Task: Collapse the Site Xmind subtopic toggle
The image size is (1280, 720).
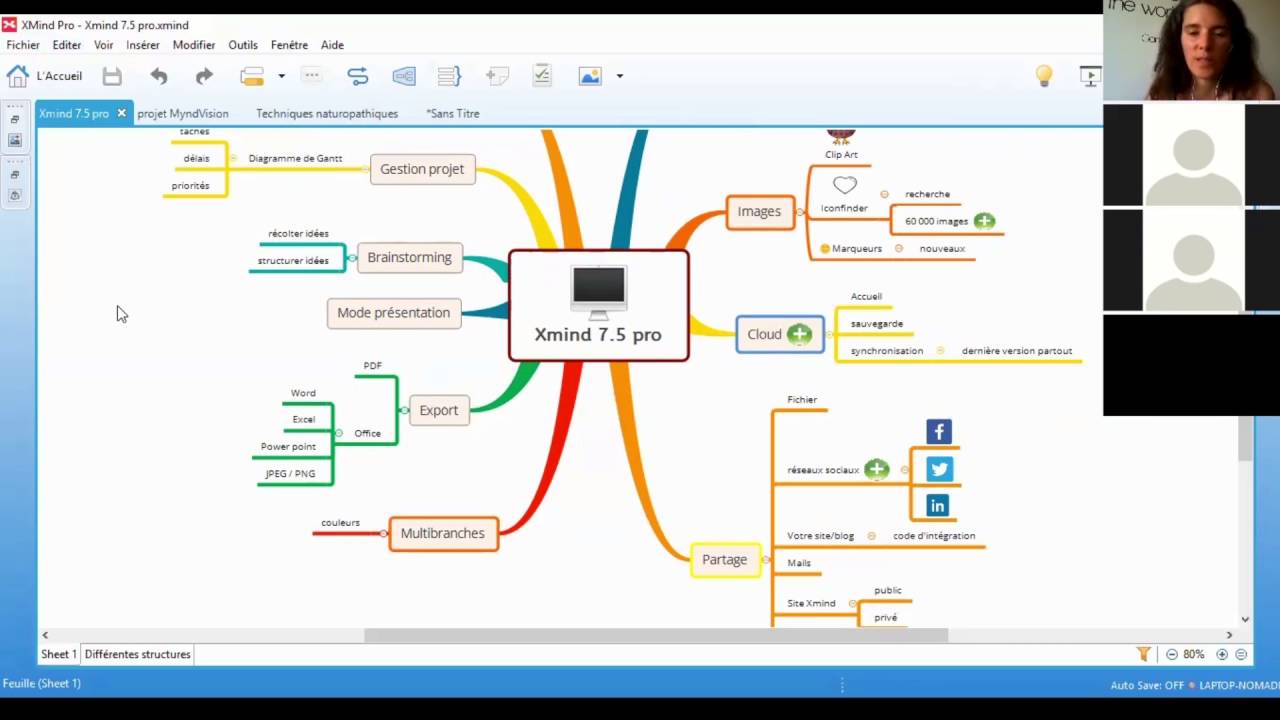Action: (x=852, y=604)
